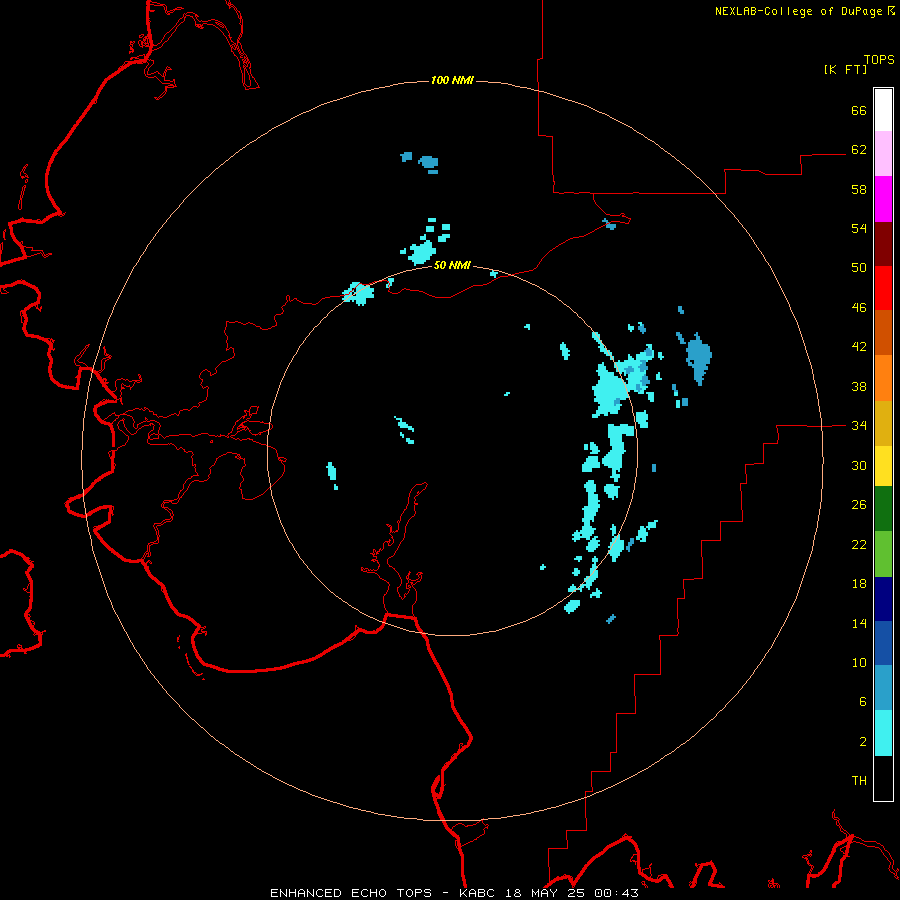The width and height of the screenshot is (900, 900).
Task: Click the 'NEXLAB-College of DuPage' credit text
Action: pos(799,11)
